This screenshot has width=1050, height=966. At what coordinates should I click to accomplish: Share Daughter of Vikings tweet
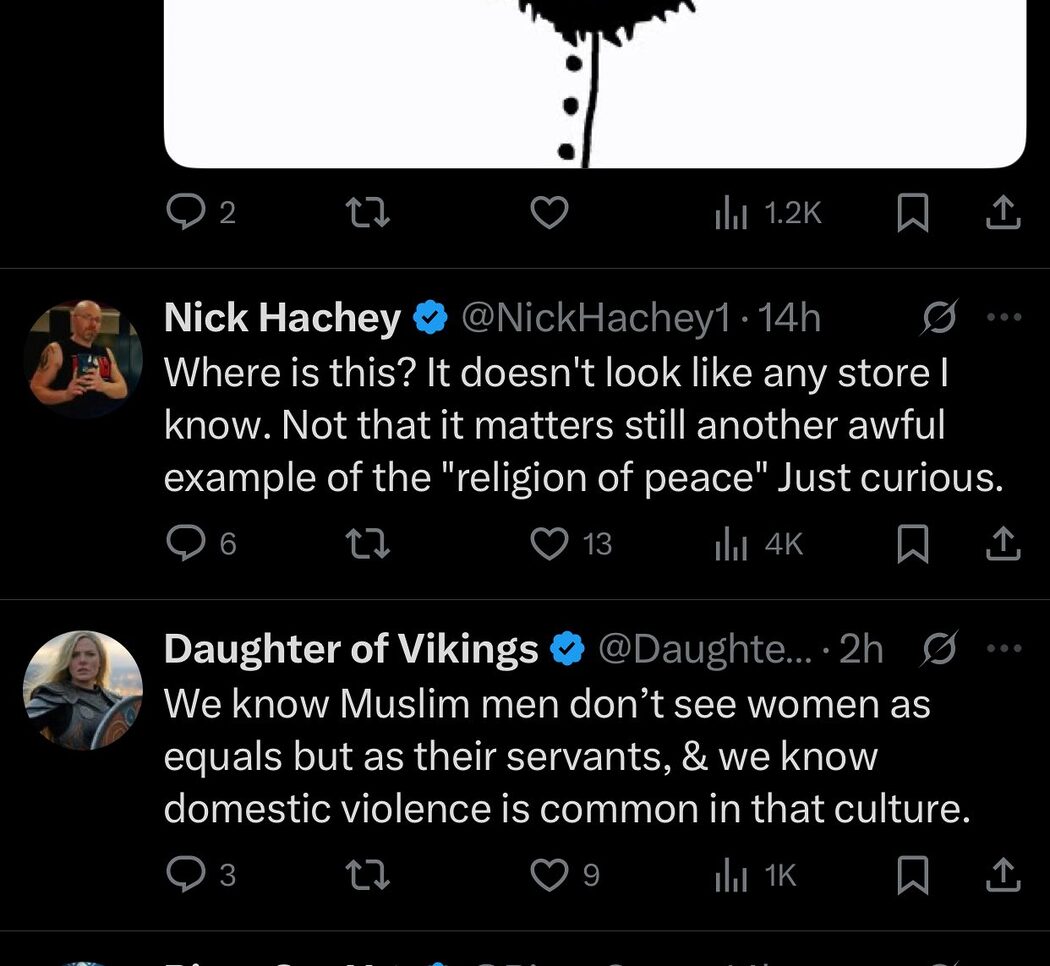pos(1003,874)
